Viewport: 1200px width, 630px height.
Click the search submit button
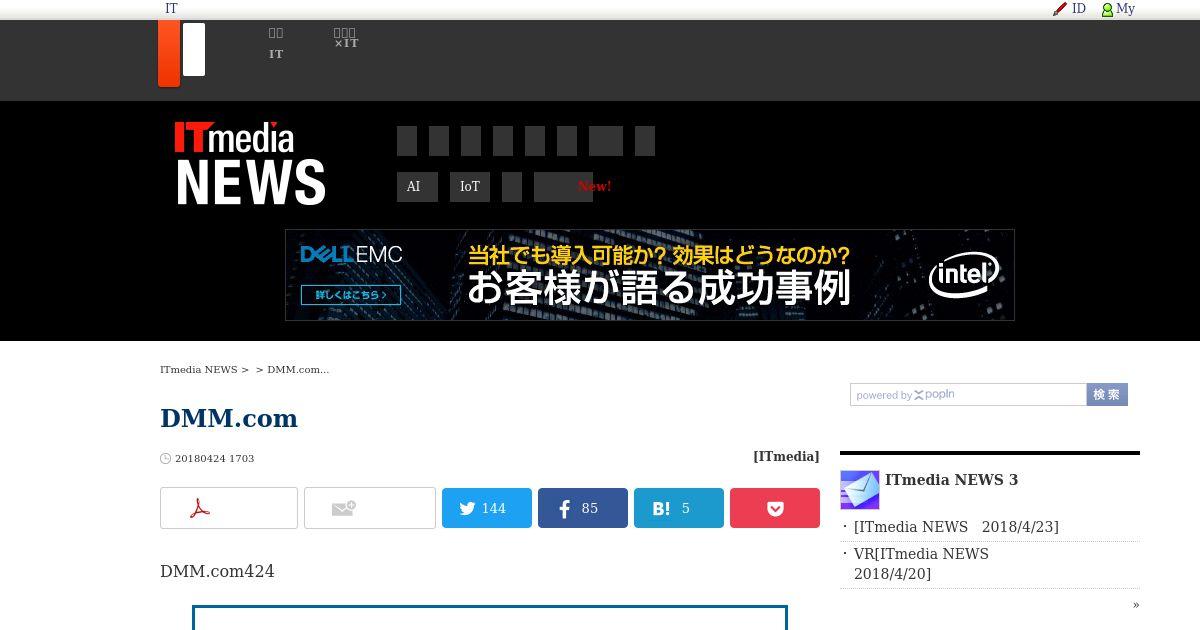click(x=1107, y=395)
